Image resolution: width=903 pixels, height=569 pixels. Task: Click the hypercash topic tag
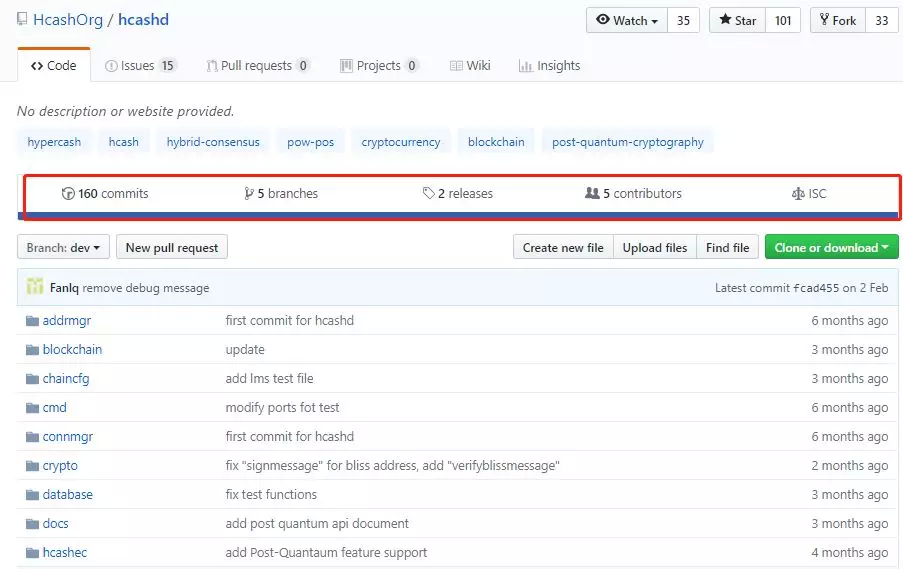[x=54, y=142]
